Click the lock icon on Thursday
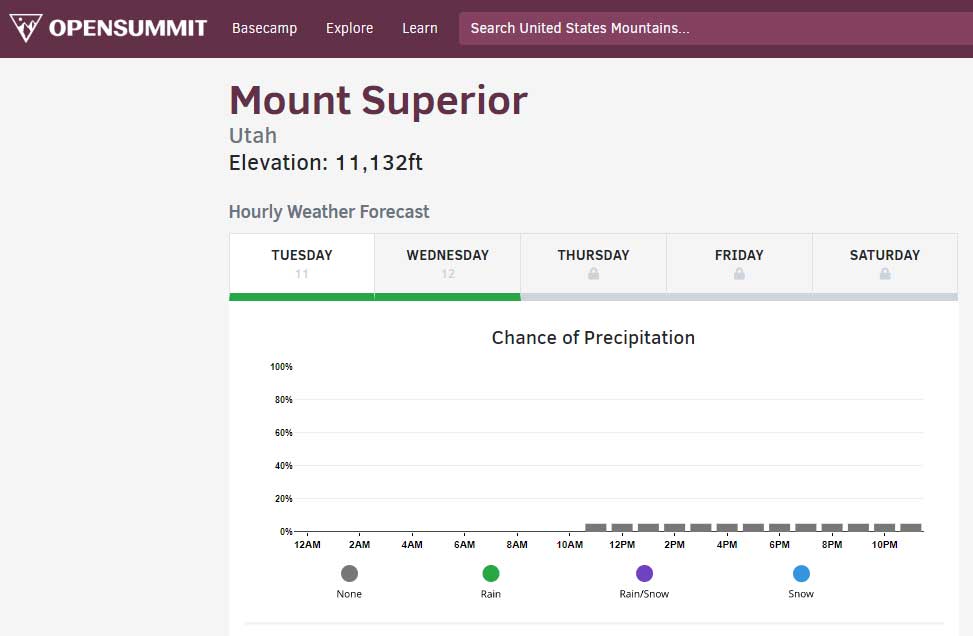Viewport: 973px width, 636px height. click(x=593, y=272)
